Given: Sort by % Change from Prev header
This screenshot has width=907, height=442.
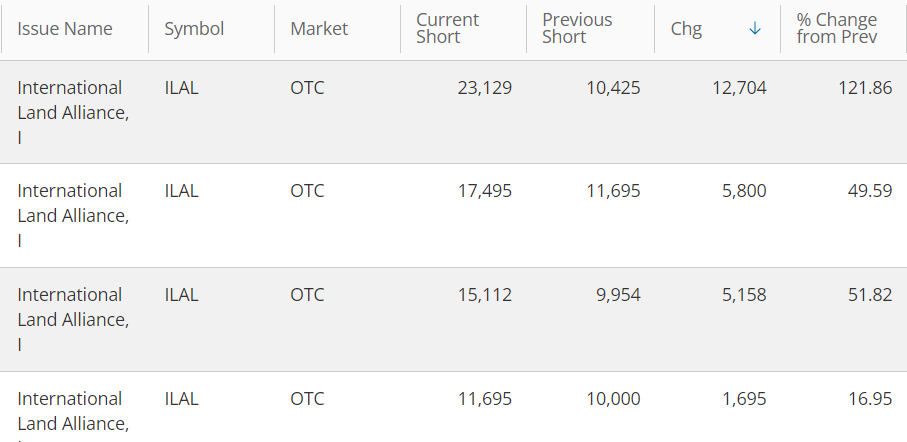Looking at the screenshot, I should click(836, 29).
